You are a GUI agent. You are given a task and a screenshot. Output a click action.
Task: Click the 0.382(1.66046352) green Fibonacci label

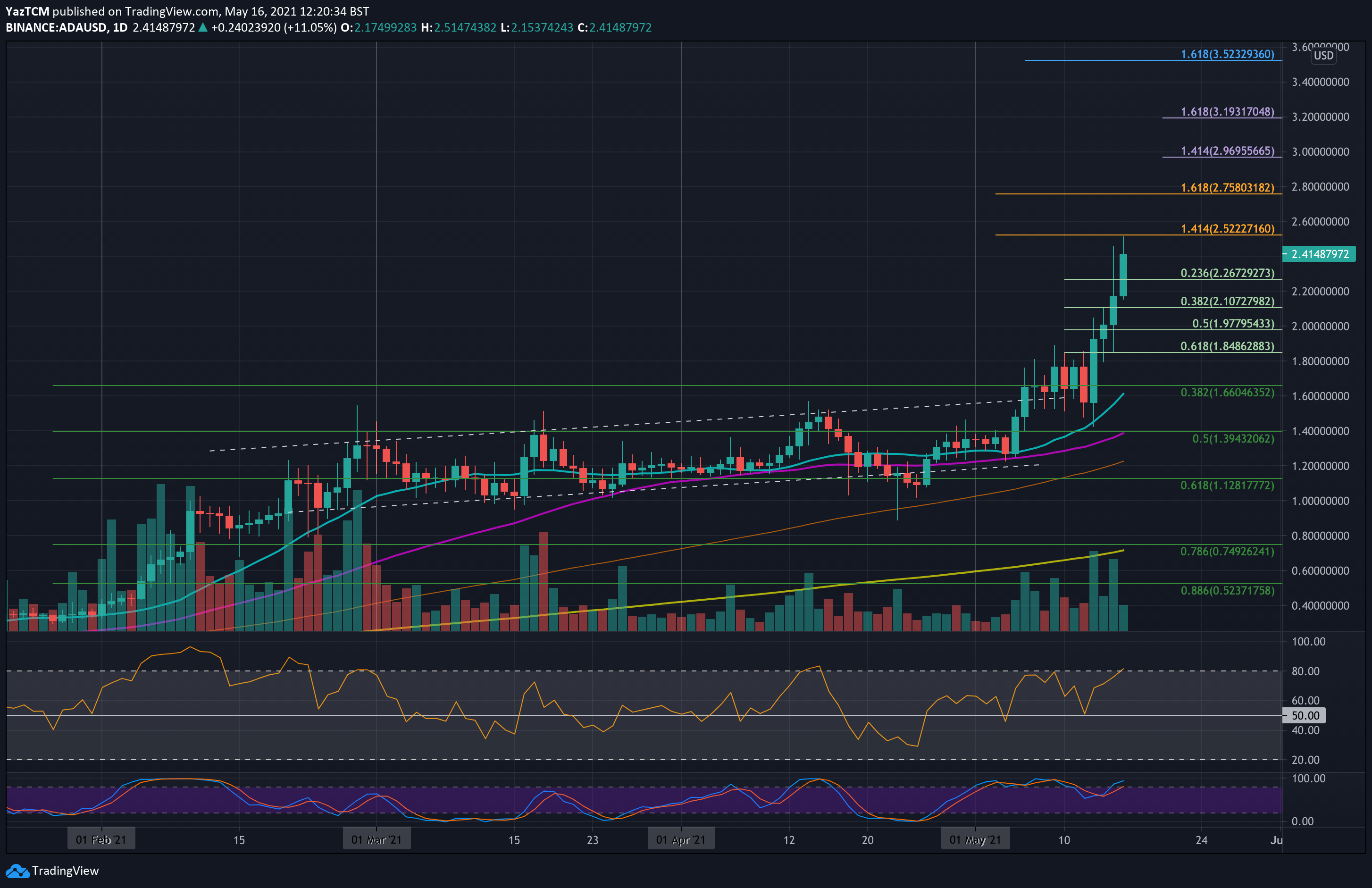click(1227, 393)
